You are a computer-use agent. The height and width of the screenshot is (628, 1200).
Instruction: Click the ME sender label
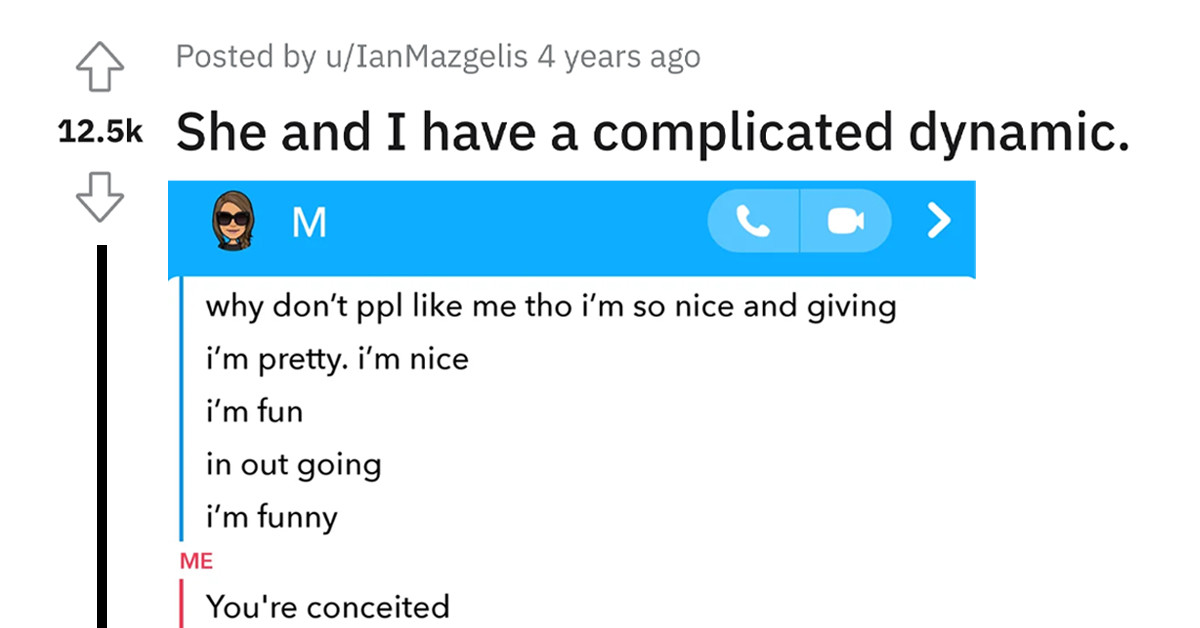pyautogui.click(x=196, y=561)
